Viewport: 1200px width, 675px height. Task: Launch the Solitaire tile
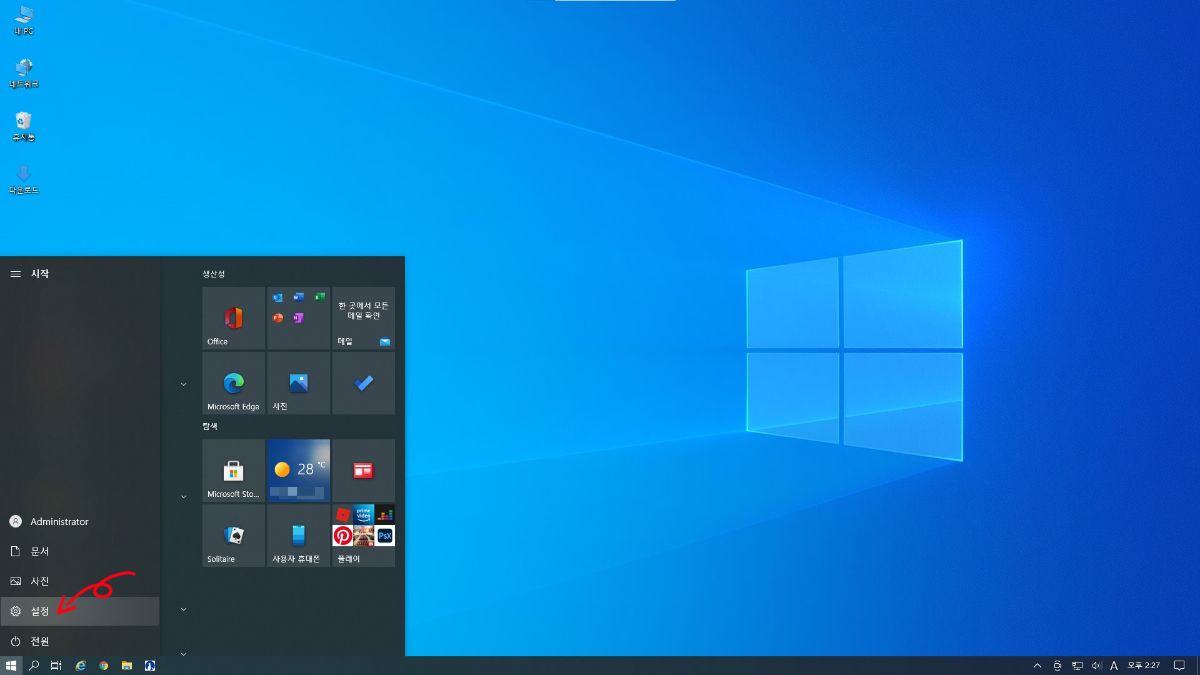[233, 535]
